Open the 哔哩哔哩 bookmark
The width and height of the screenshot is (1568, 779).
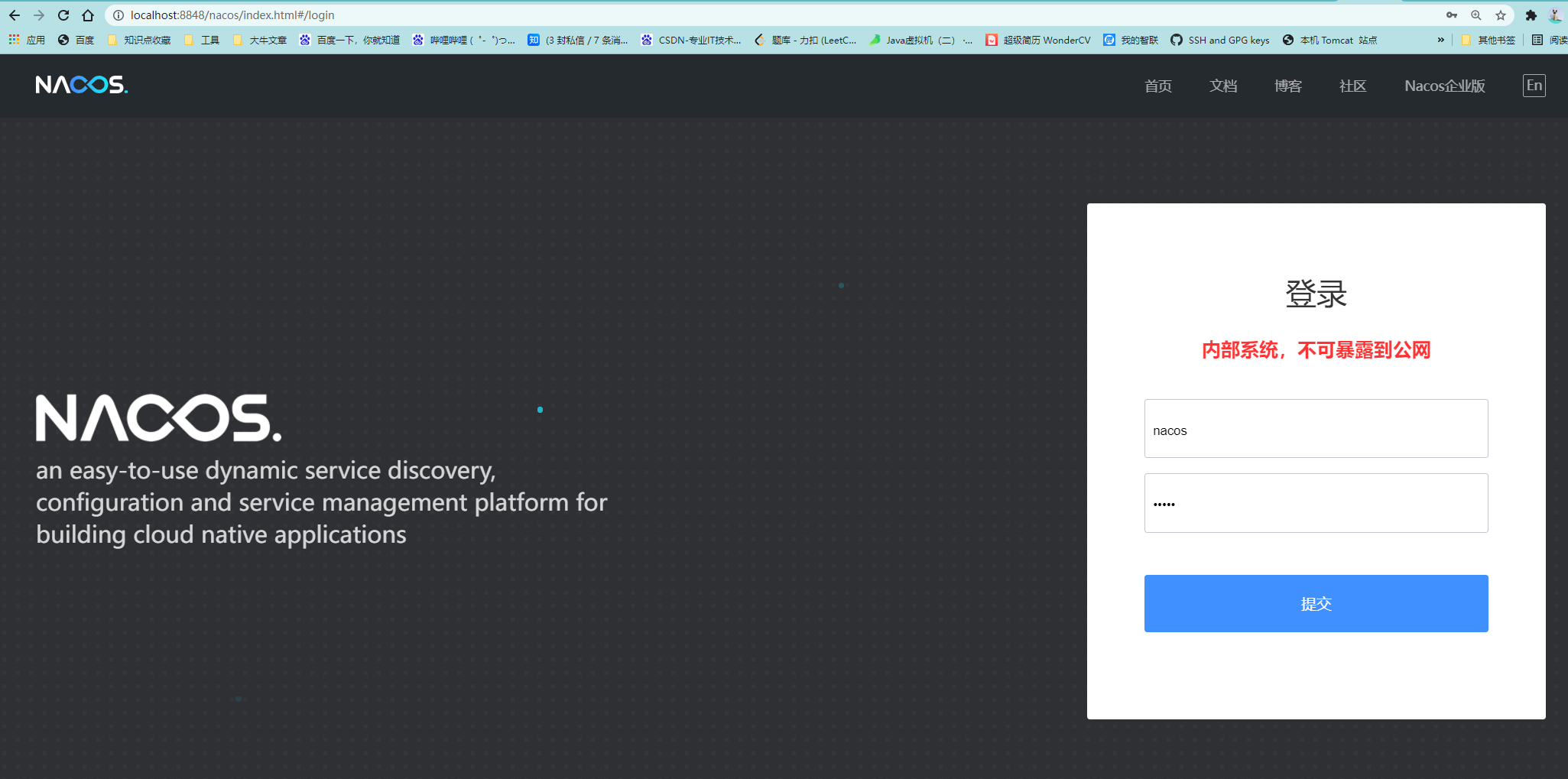(x=464, y=40)
